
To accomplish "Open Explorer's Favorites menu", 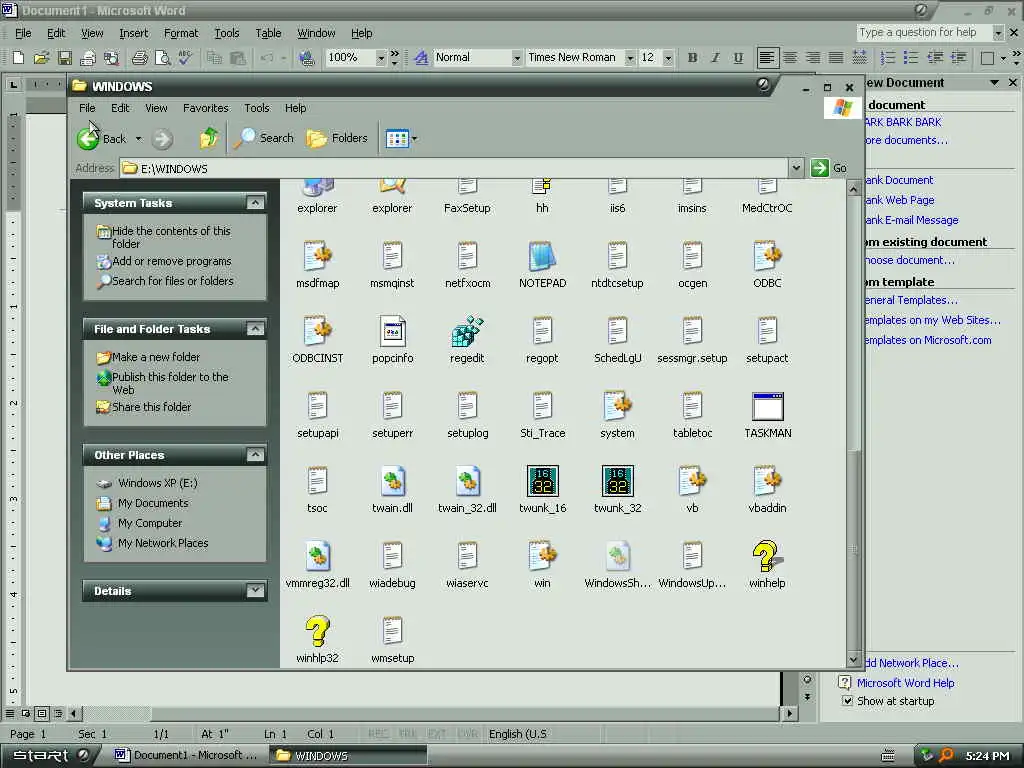I will [206, 108].
